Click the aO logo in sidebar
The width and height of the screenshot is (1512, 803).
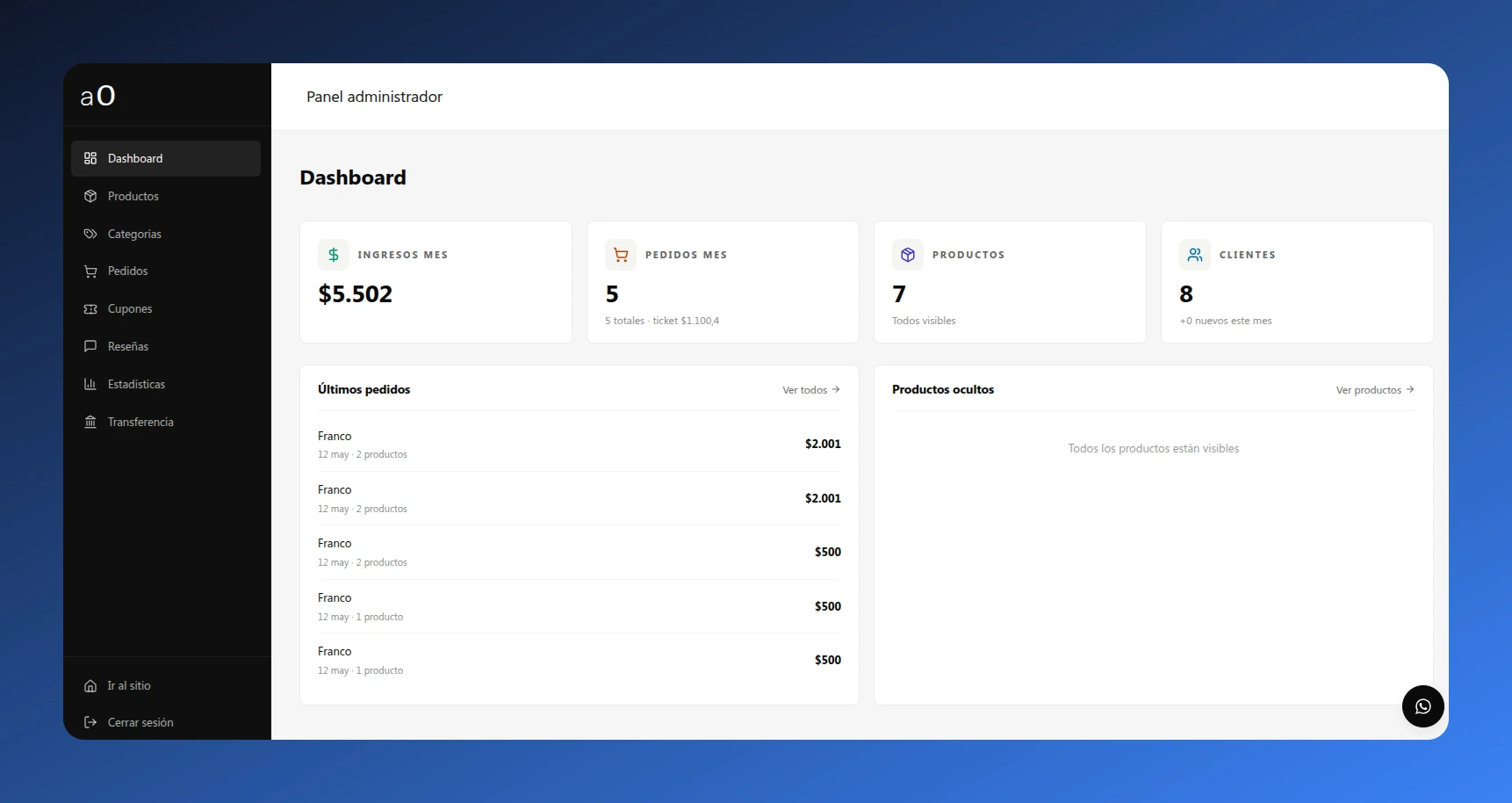point(97,95)
